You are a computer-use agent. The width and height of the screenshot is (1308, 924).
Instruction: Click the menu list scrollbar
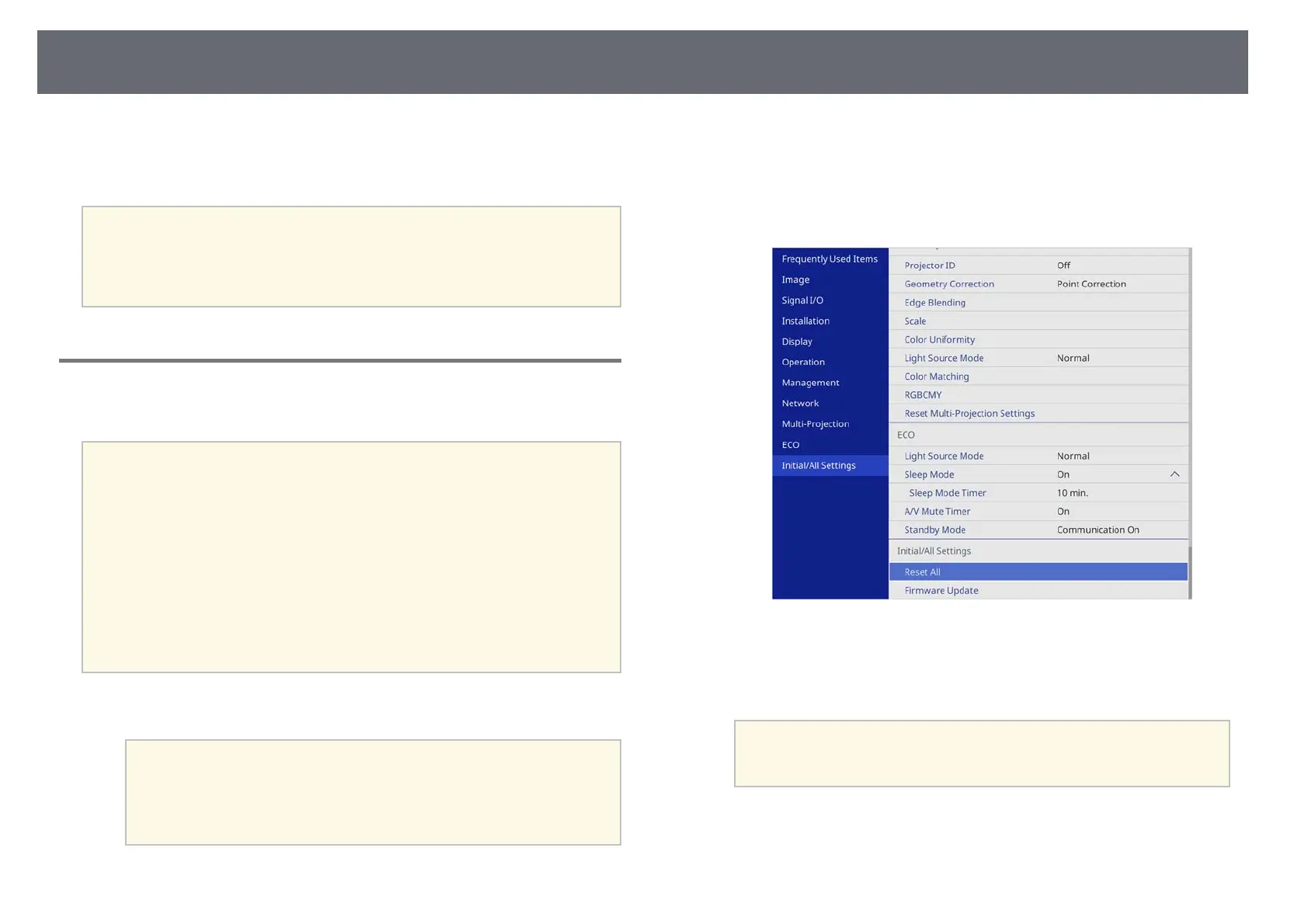[x=1190, y=572]
